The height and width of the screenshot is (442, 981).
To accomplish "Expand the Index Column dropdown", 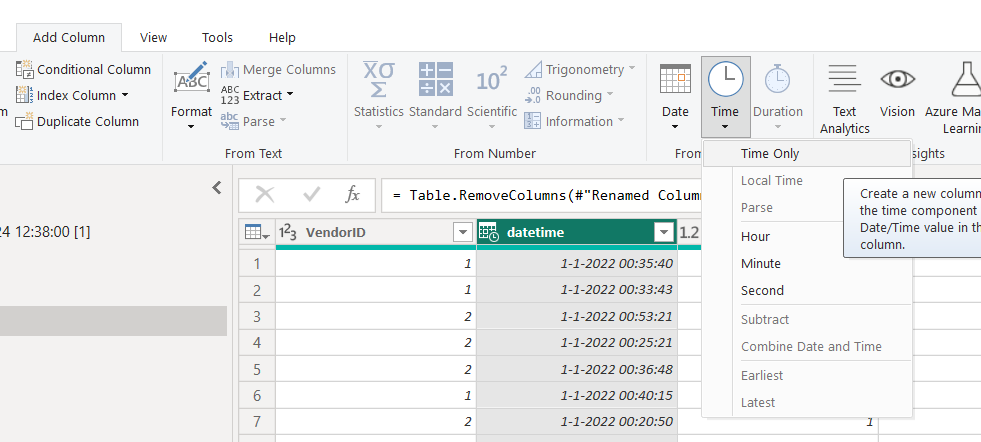I will pos(125,96).
